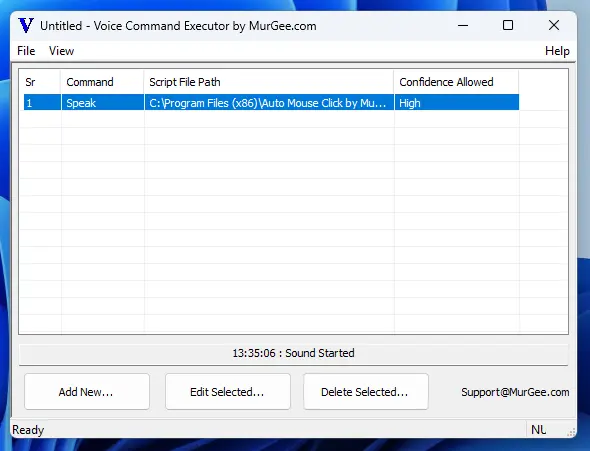Click the Sound Started status message
590x451 pixels.
click(293, 353)
